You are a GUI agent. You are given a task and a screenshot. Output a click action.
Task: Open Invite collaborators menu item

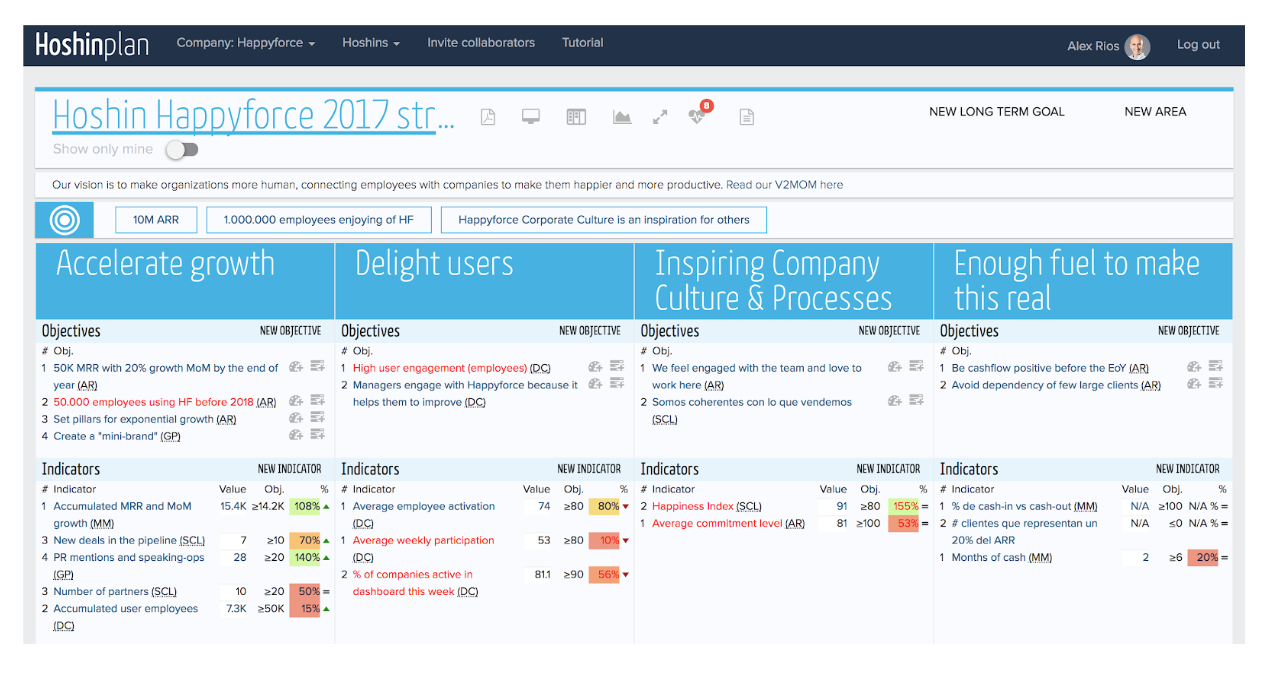pos(481,43)
